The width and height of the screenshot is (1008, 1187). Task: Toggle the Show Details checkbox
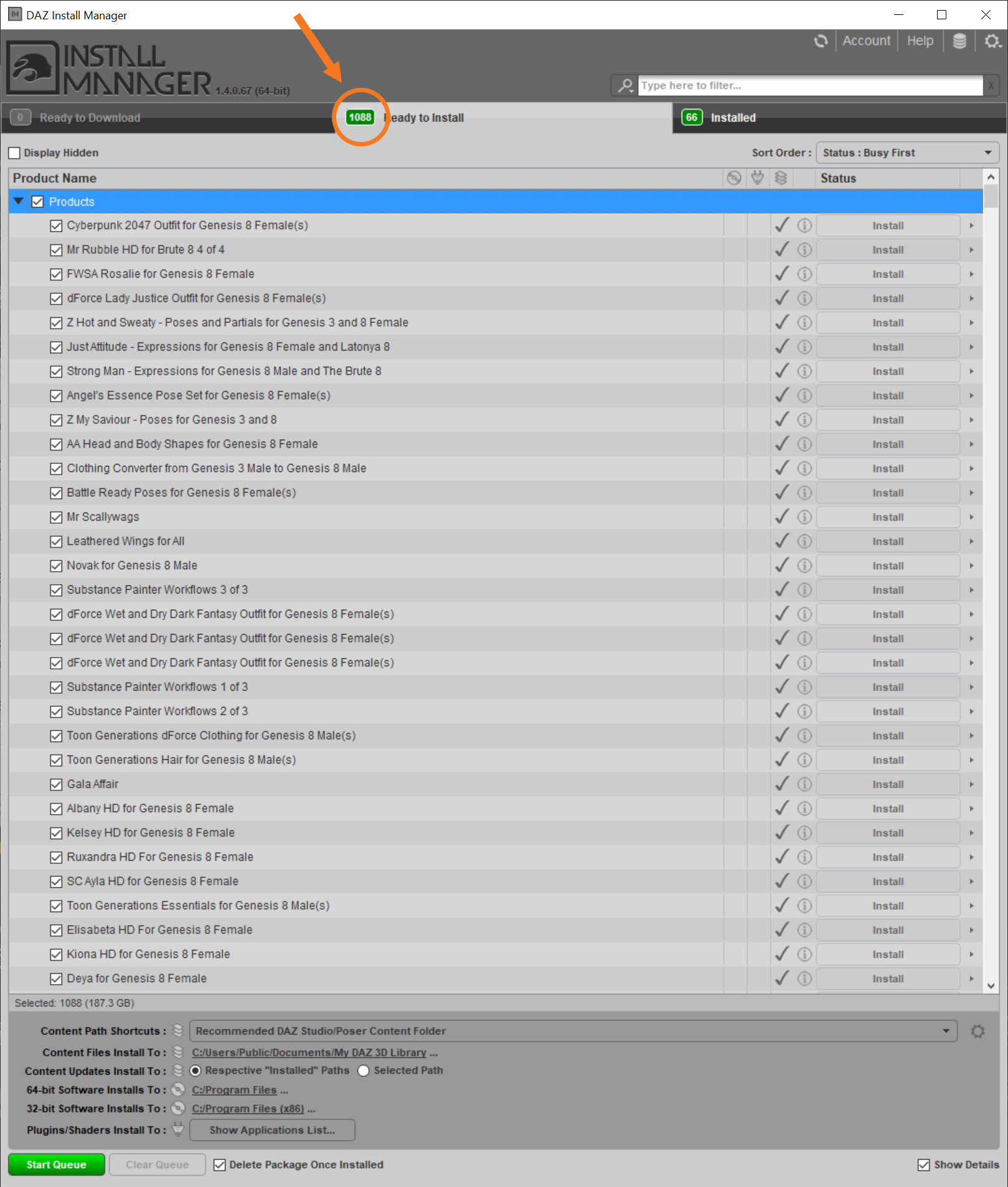point(924,1165)
